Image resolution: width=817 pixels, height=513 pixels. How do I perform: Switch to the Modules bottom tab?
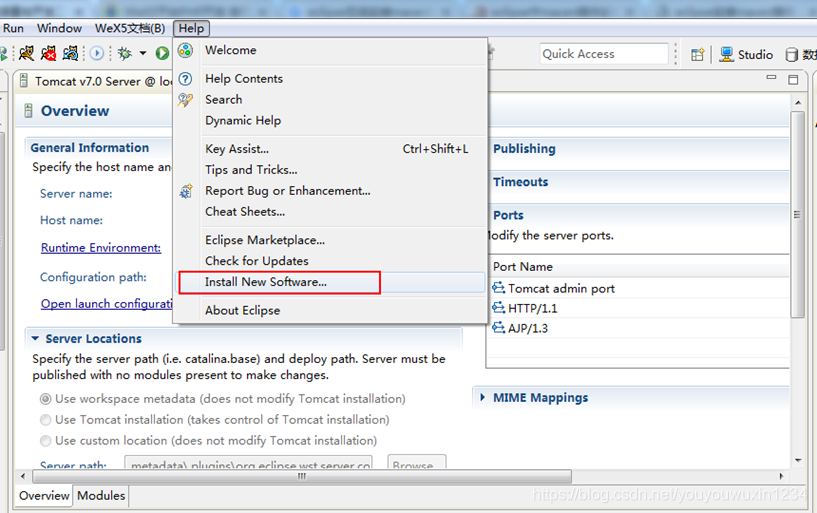101,495
